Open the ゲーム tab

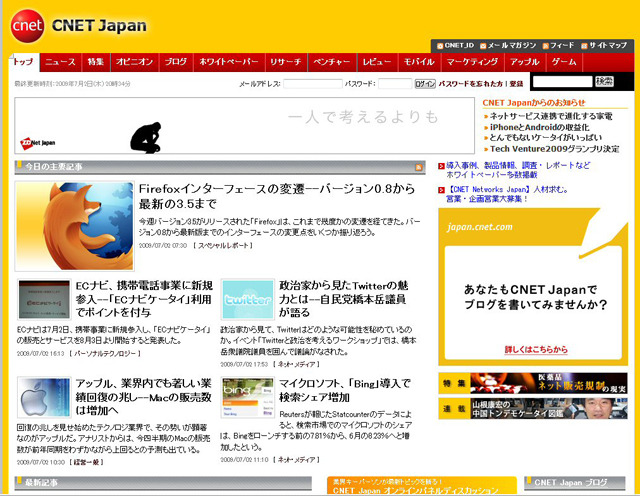point(564,62)
